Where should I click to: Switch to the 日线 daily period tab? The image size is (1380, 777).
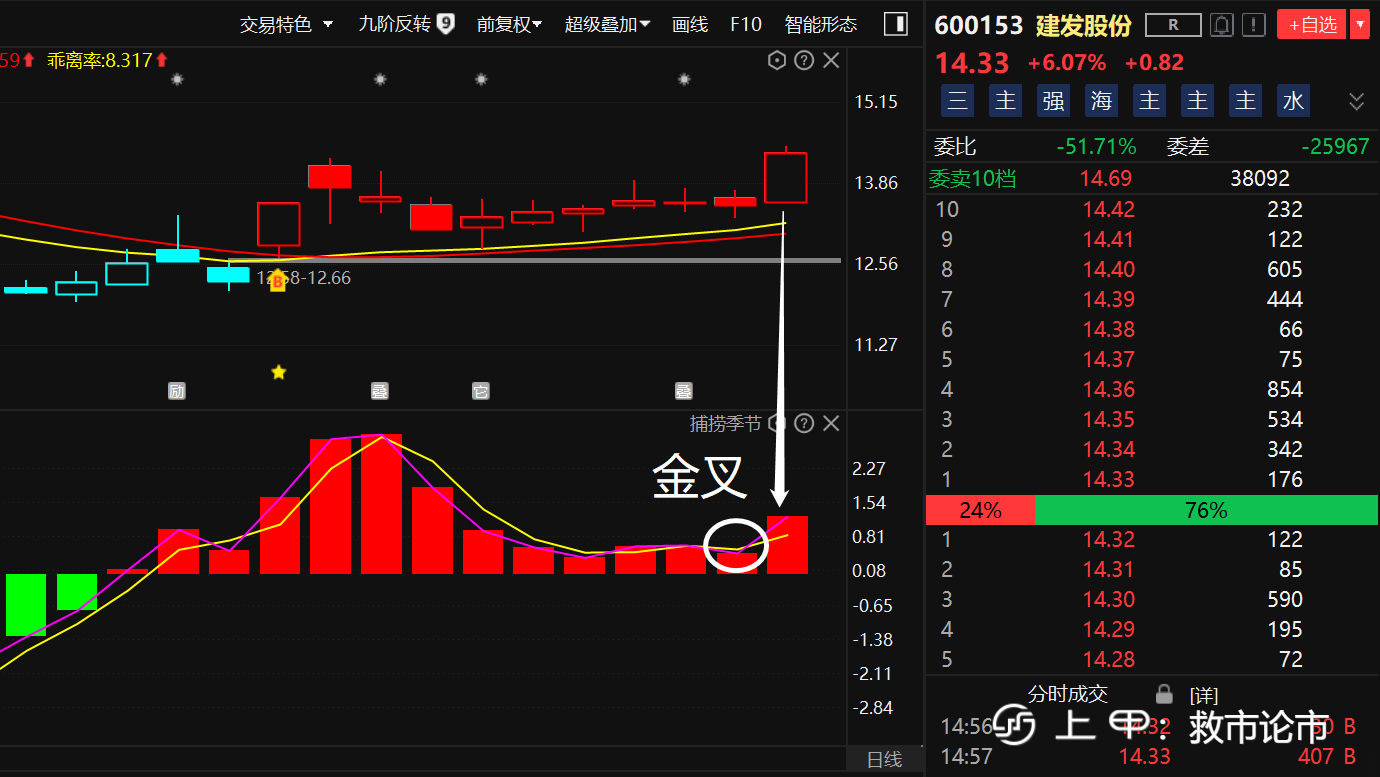tap(884, 760)
